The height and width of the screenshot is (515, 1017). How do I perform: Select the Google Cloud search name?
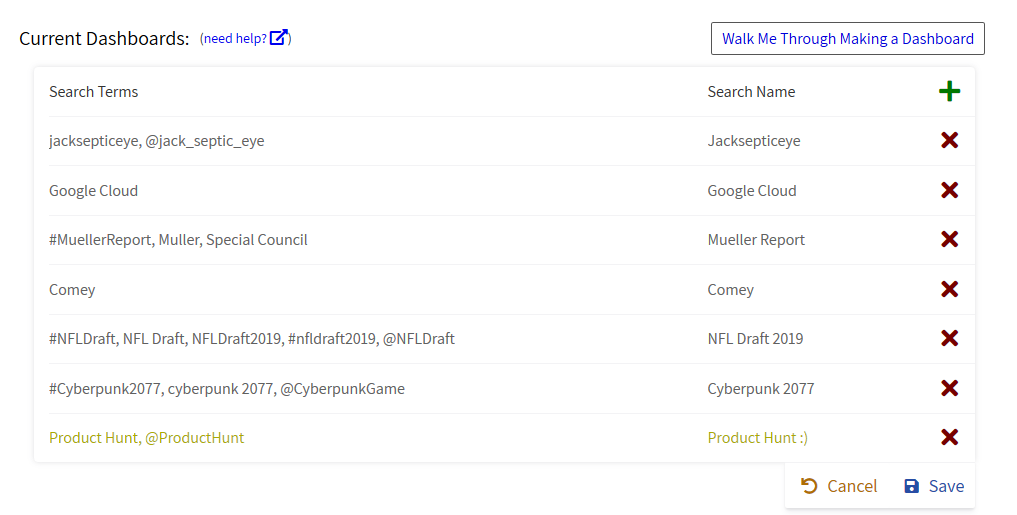752,191
